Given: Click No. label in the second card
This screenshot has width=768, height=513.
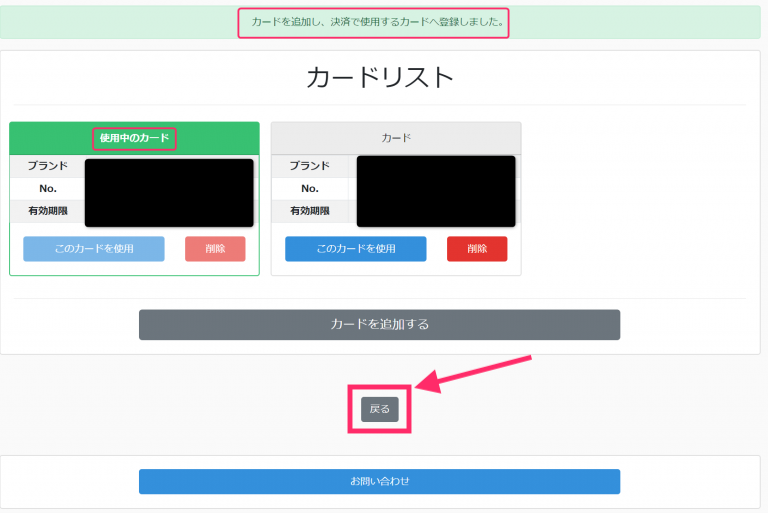Looking at the screenshot, I should 310,189.
